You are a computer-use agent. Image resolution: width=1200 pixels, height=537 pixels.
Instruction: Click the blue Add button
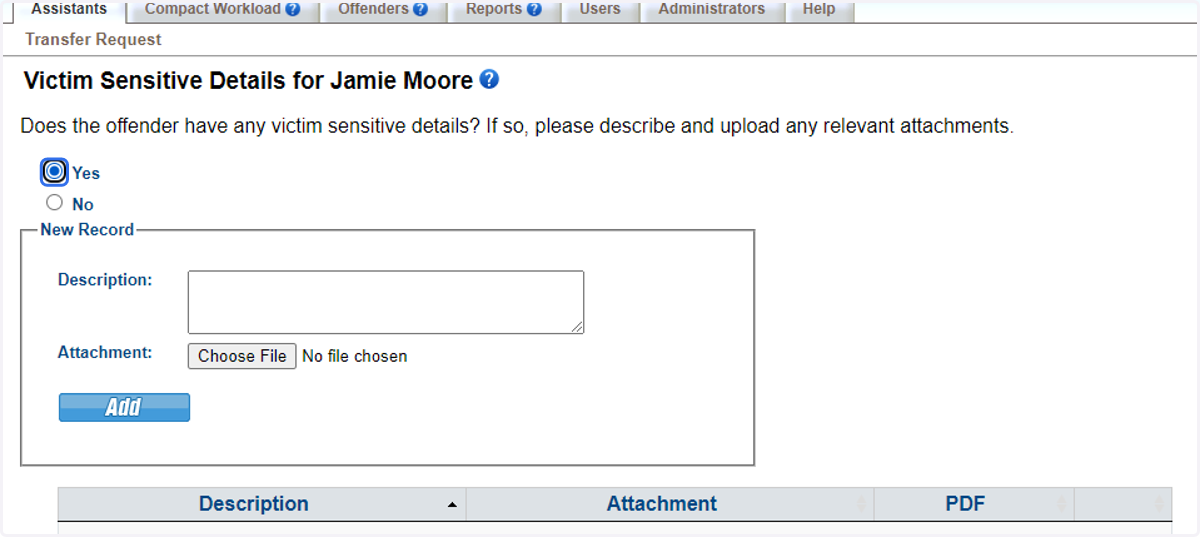[124, 407]
